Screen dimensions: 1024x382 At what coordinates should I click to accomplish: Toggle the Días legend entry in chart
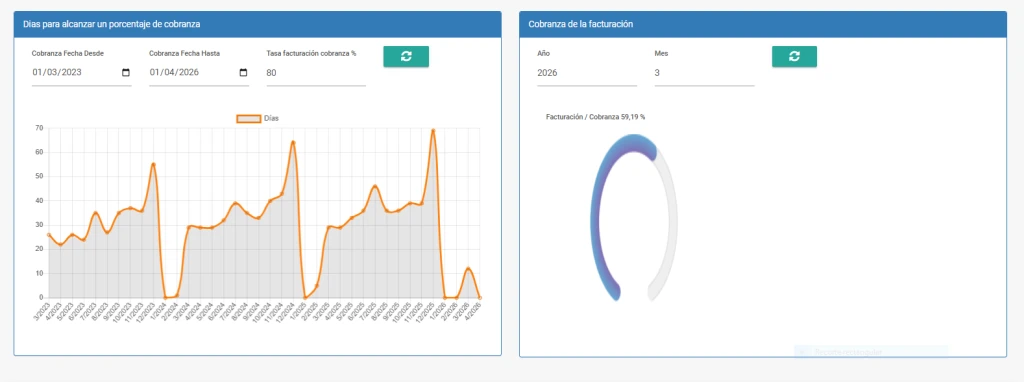[x=258, y=118]
